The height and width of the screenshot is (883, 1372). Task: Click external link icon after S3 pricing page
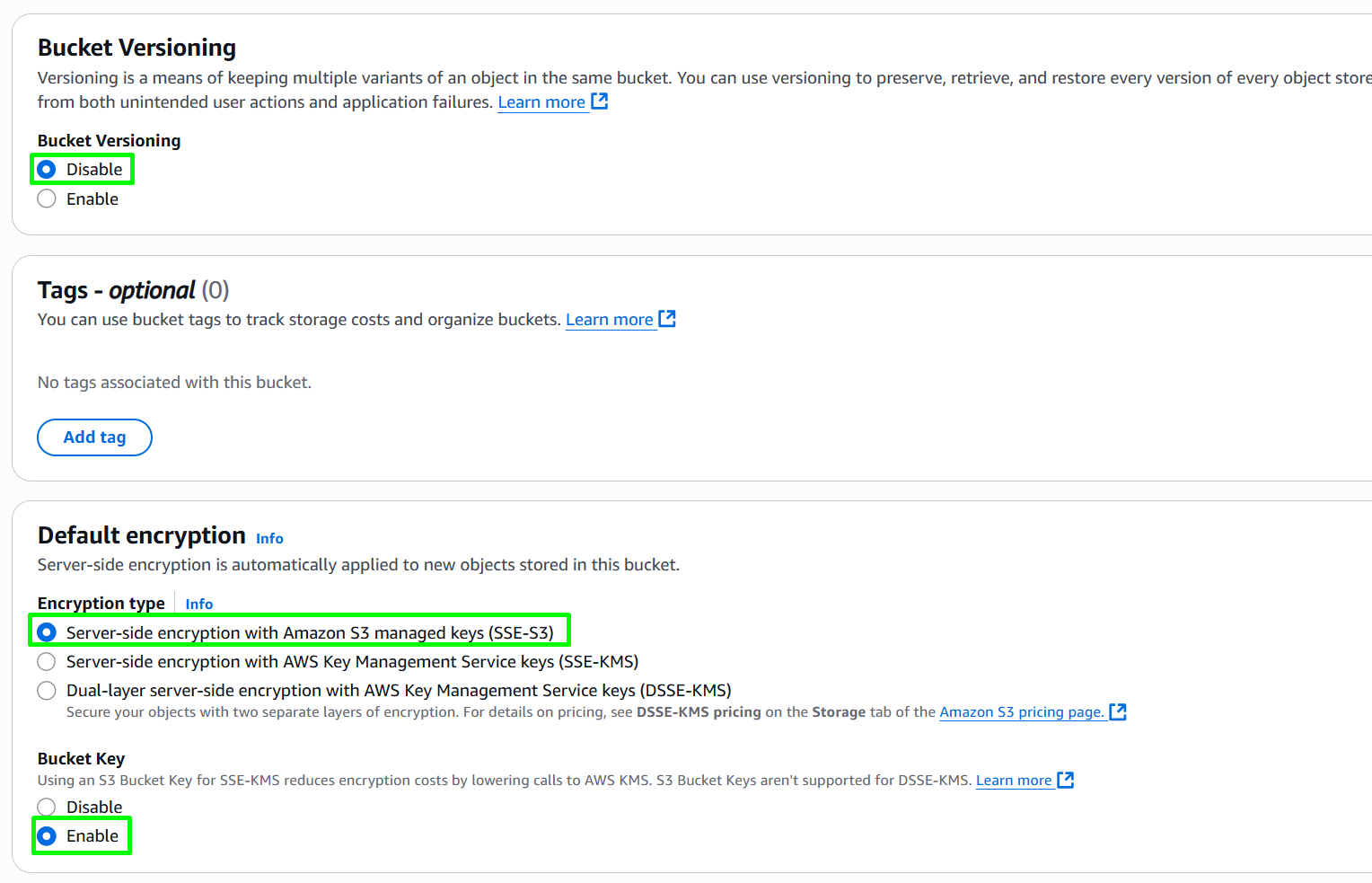(x=1118, y=711)
